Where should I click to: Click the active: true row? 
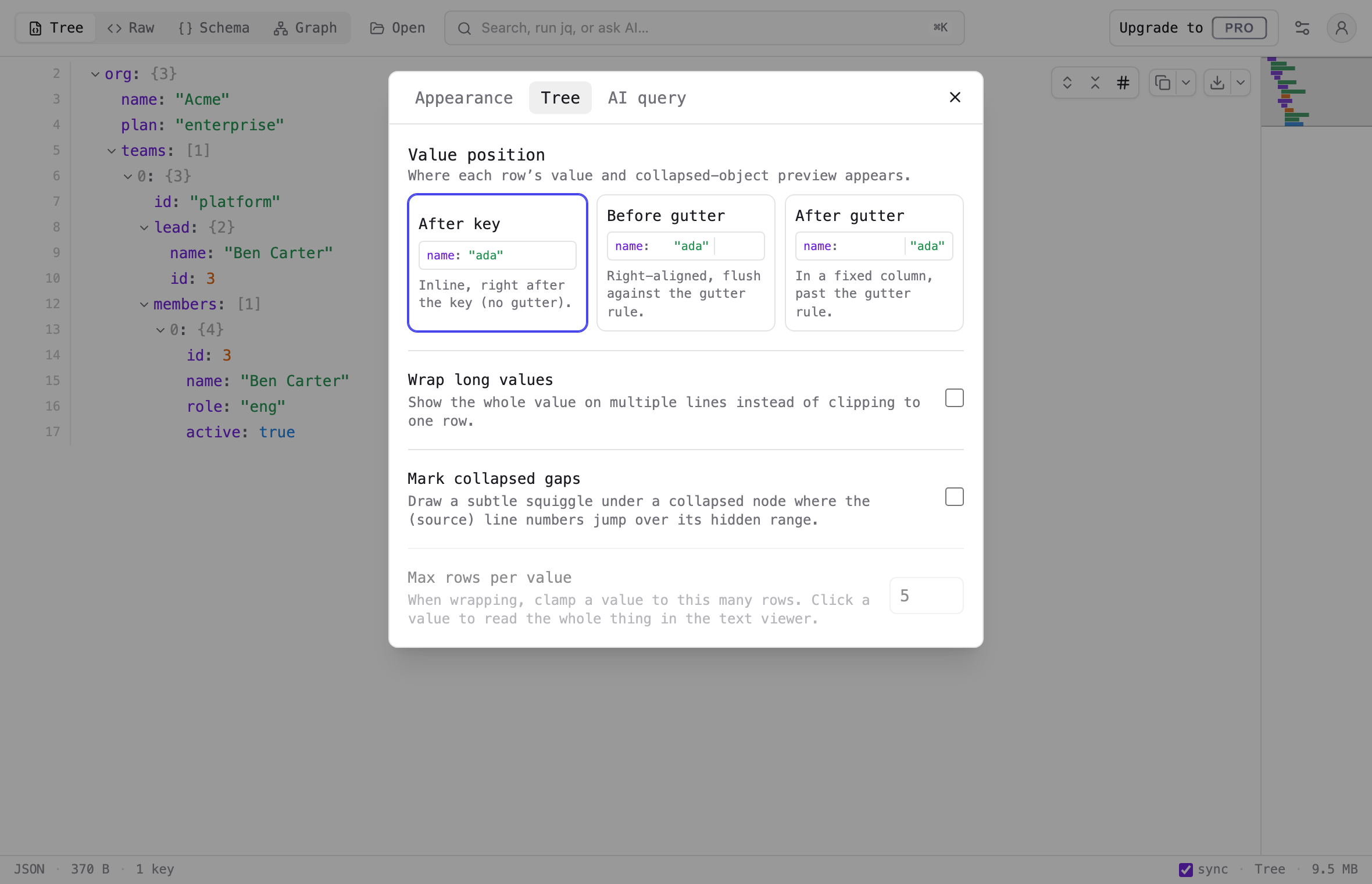pos(241,432)
